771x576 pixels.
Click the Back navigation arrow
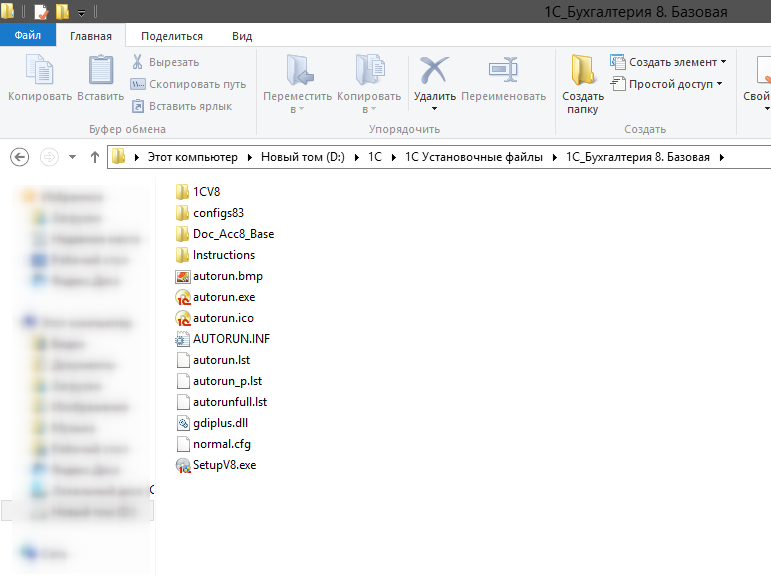pos(20,157)
